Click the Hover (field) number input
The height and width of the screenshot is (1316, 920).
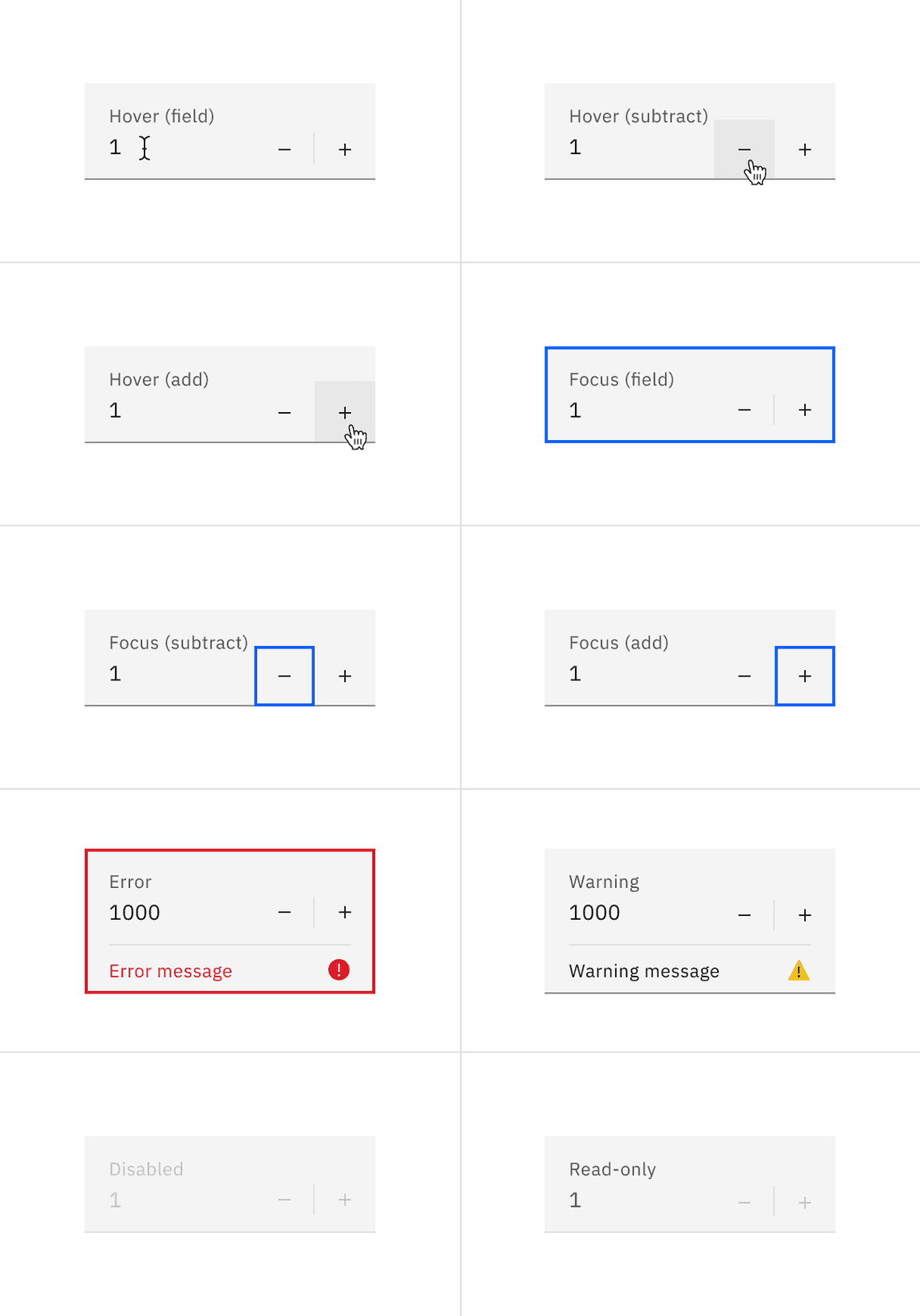144,147
